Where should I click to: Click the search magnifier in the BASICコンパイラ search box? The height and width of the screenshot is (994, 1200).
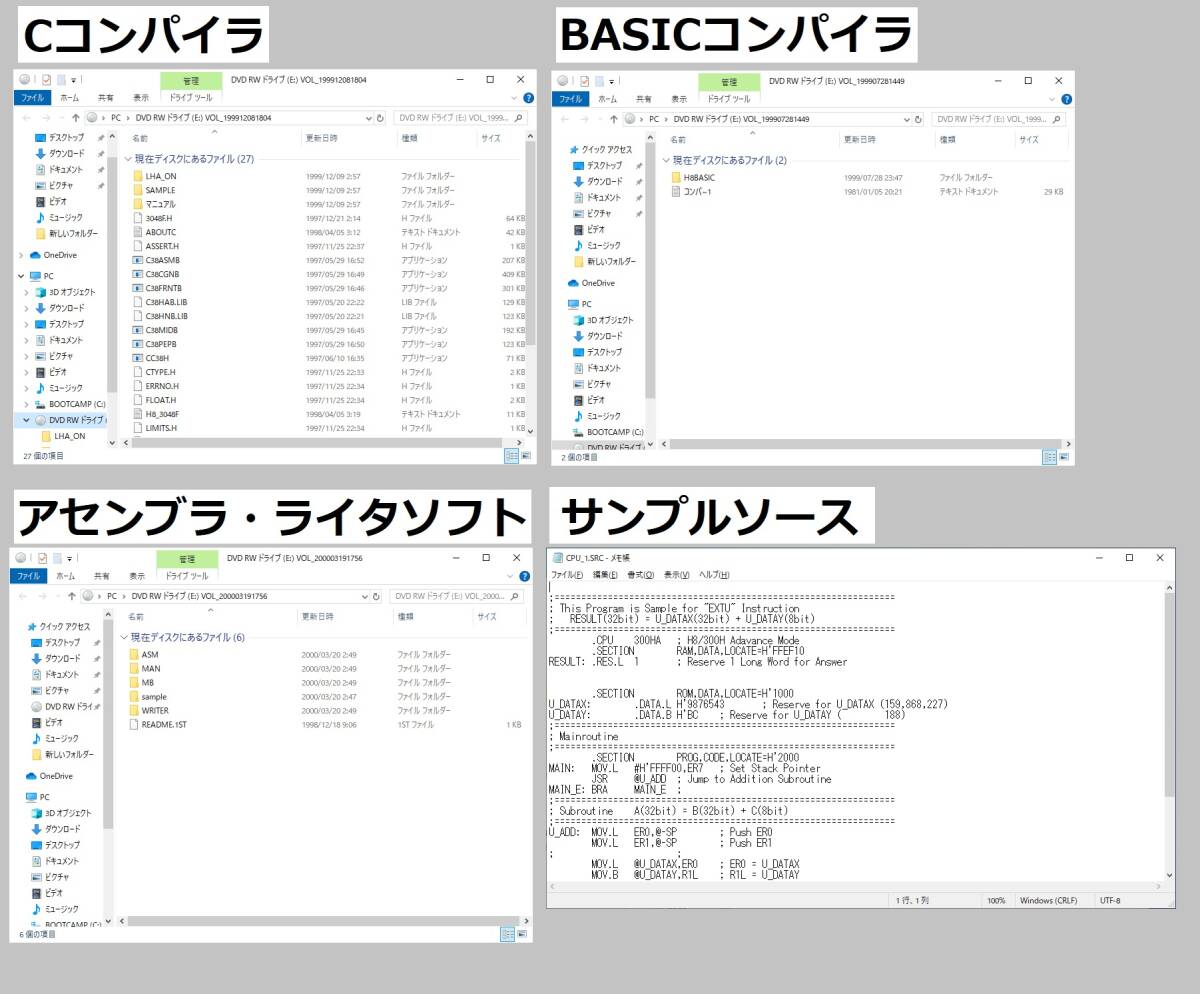coord(1057,117)
